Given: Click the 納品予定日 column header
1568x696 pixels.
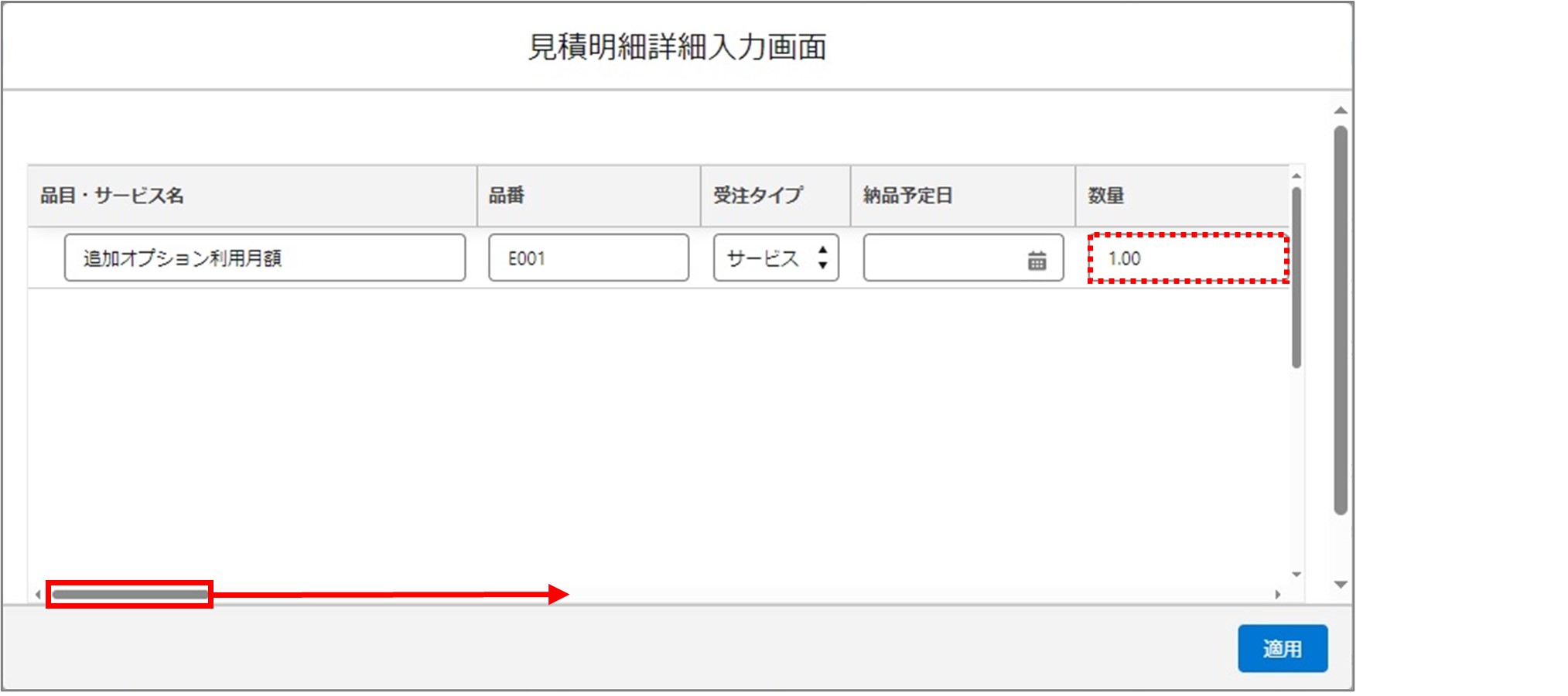Looking at the screenshot, I should pos(907,196).
